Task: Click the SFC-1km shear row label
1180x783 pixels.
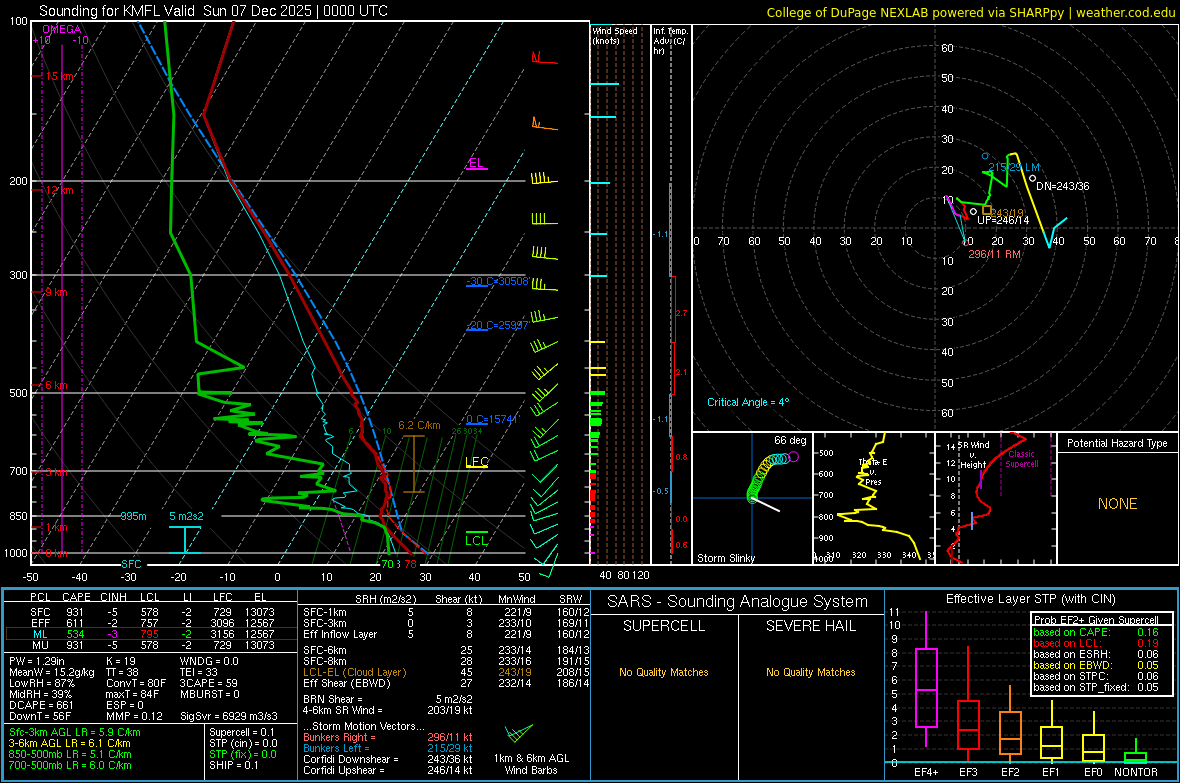Action: (325, 612)
